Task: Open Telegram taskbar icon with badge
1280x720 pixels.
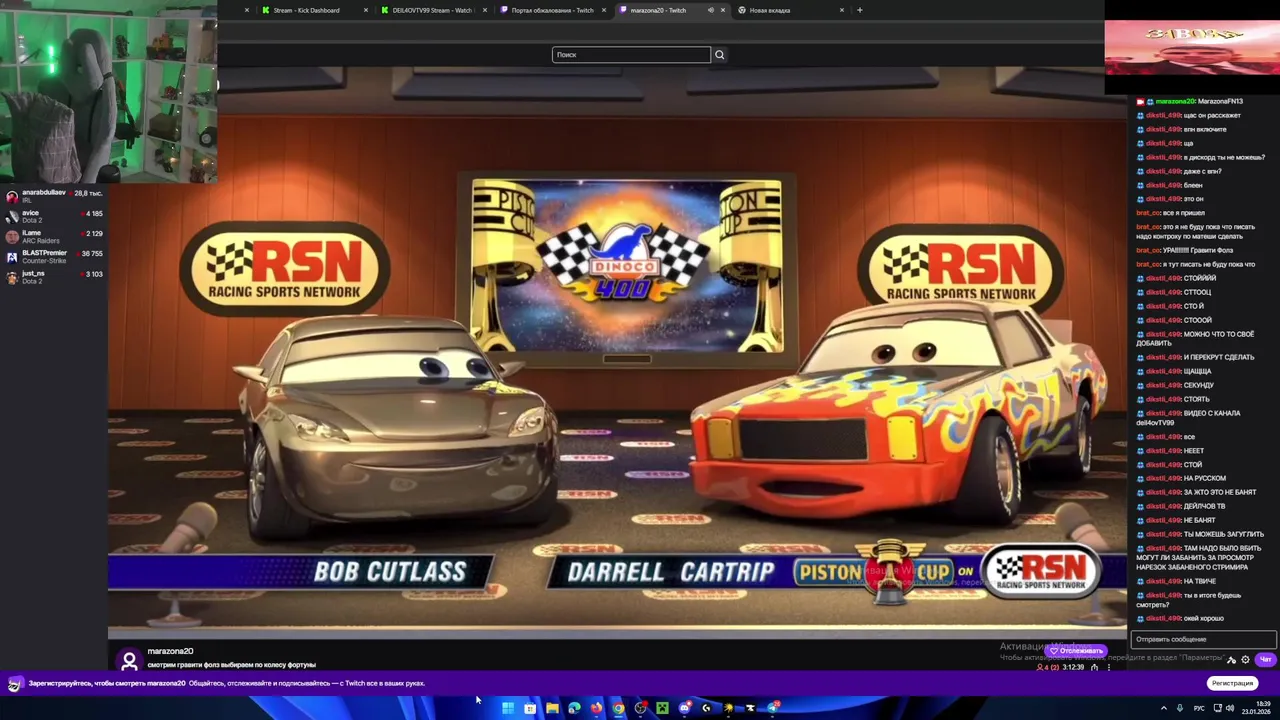Action: point(772,708)
